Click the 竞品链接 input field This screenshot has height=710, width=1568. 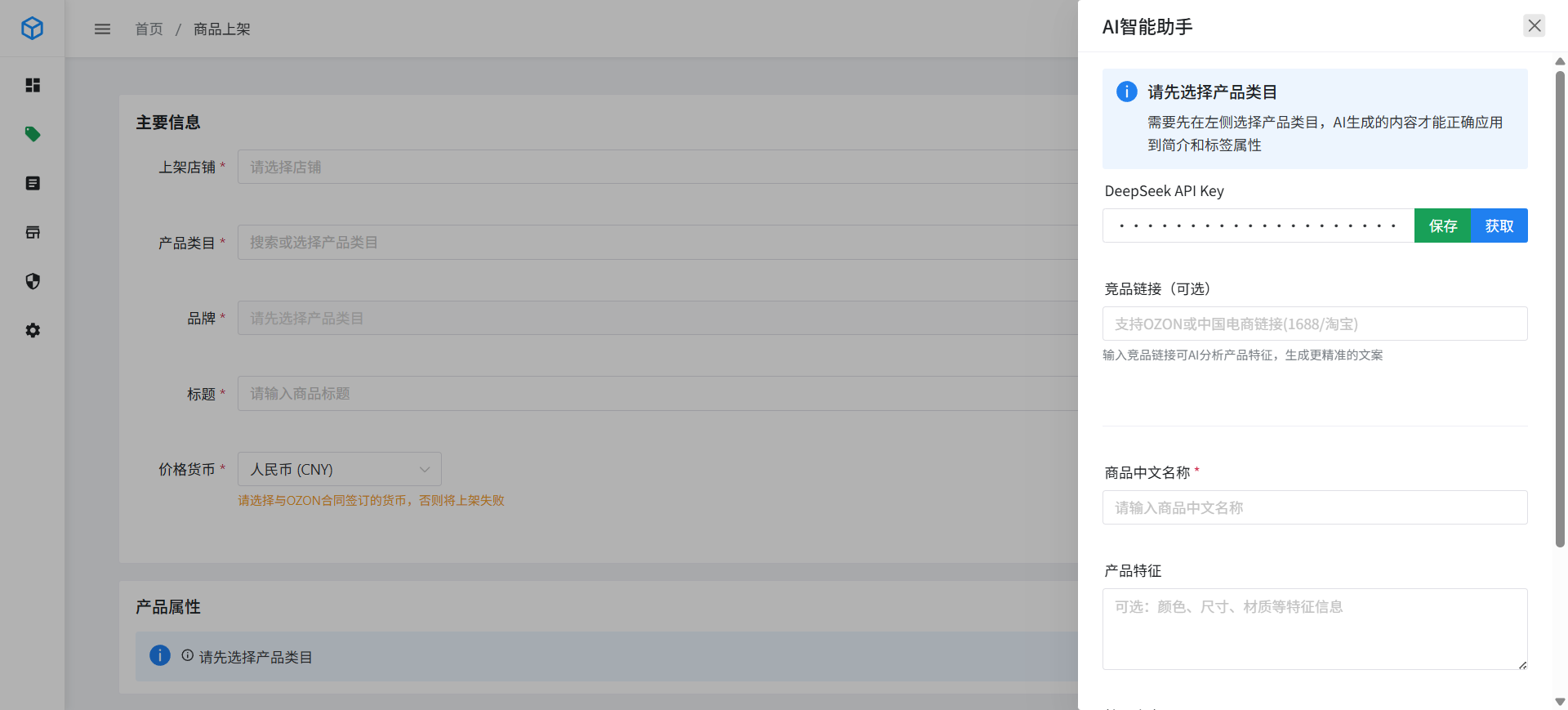pyautogui.click(x=1315, y=324)
